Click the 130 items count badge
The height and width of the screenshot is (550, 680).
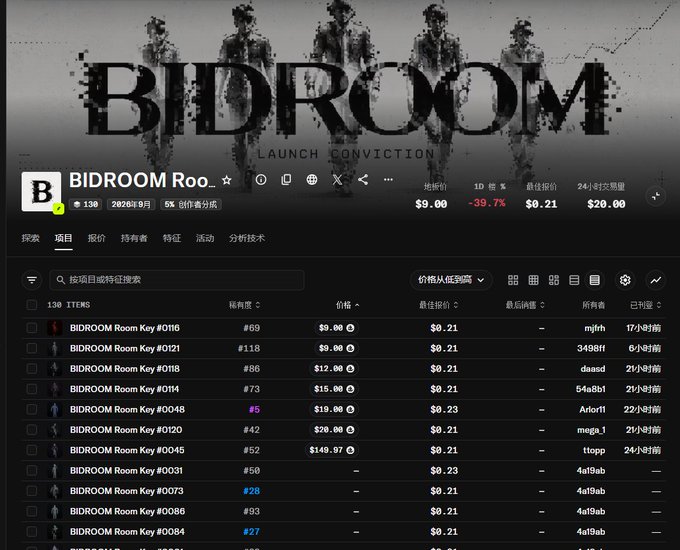coord(85,204)
